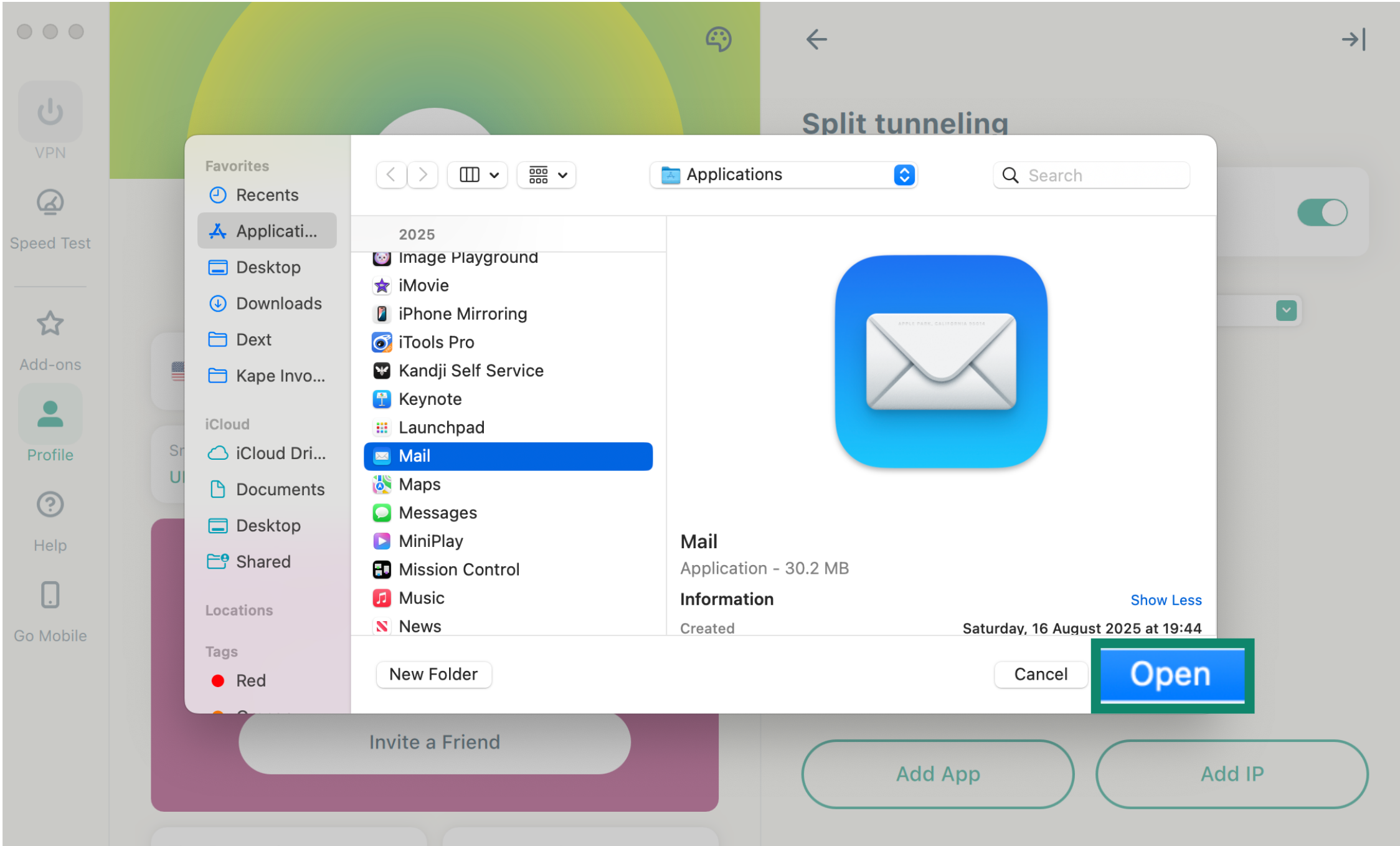
Task: Select Downloads in Favorites sidebar
Action: 278,303
